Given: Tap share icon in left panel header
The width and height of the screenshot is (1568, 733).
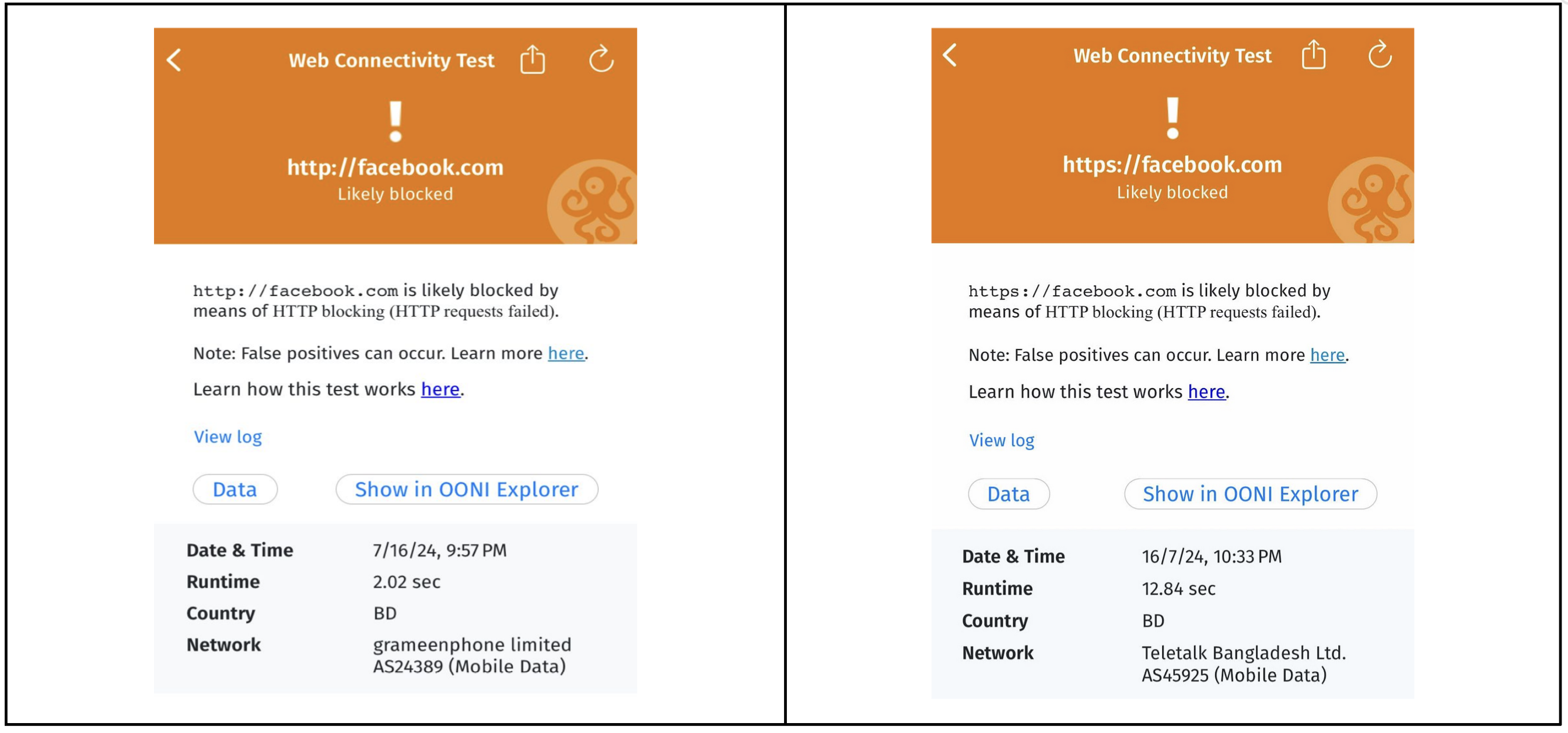Looking at the screenshot, I should [x=532, y=60].
